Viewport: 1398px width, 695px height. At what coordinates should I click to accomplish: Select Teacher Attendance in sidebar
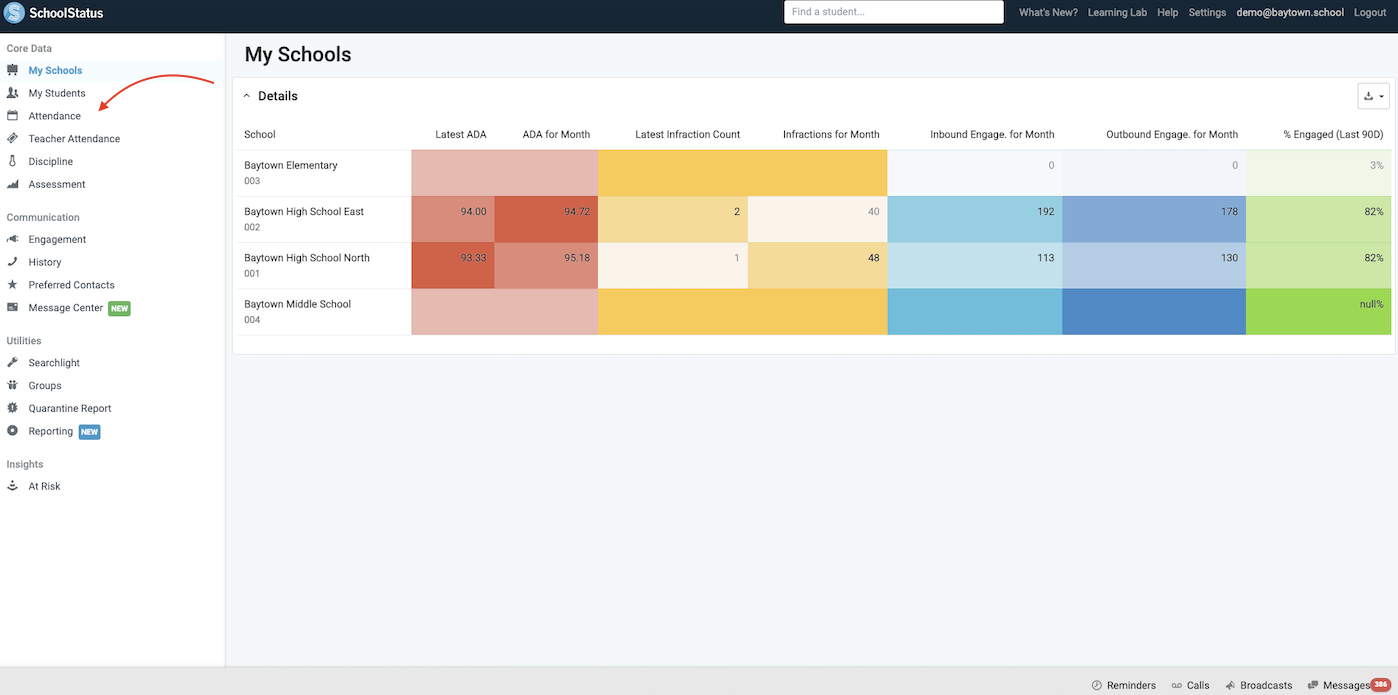74,139
